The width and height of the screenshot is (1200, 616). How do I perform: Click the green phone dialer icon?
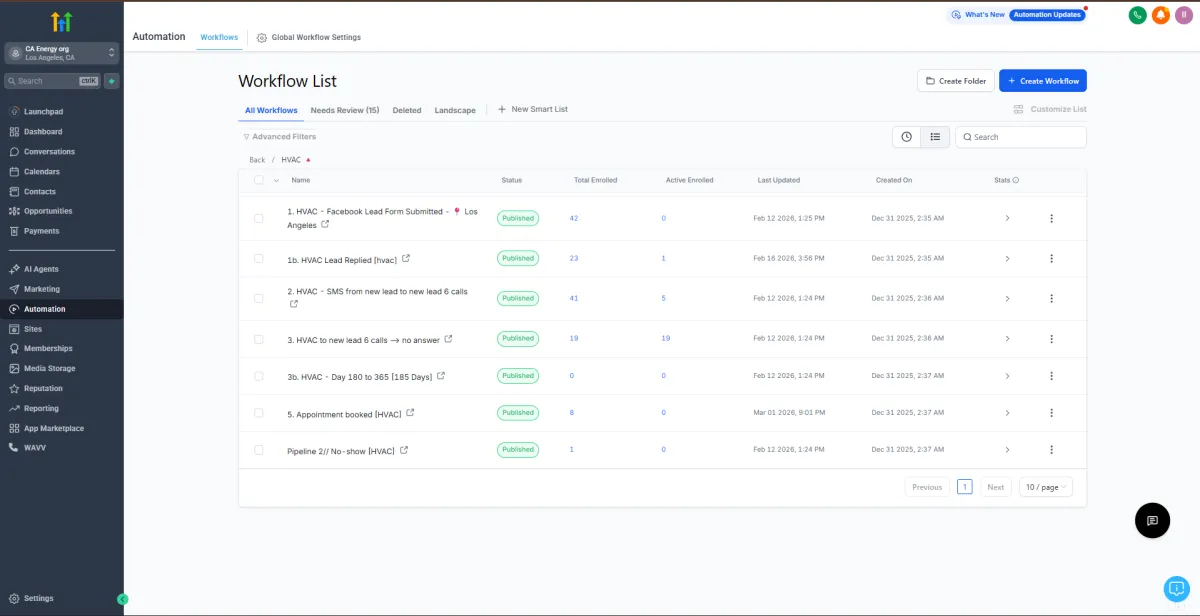pyautogui.click(x=1137, y=15)
